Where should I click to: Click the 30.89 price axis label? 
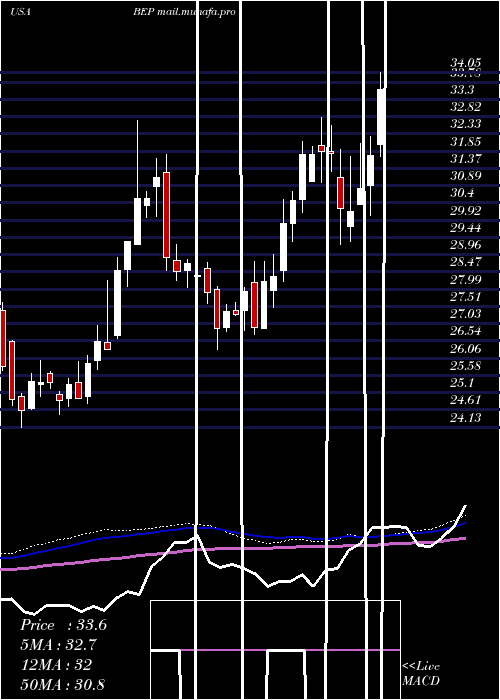point(465,176)
